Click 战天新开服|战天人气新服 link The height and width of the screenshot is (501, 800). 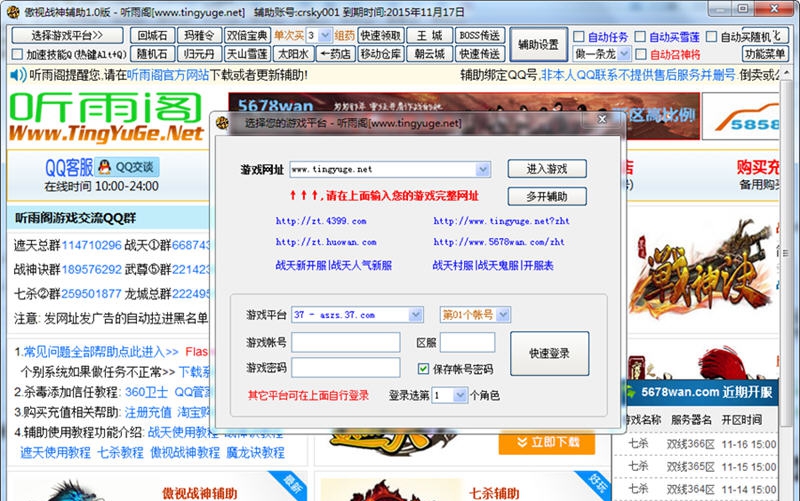(x=334, y=265)
